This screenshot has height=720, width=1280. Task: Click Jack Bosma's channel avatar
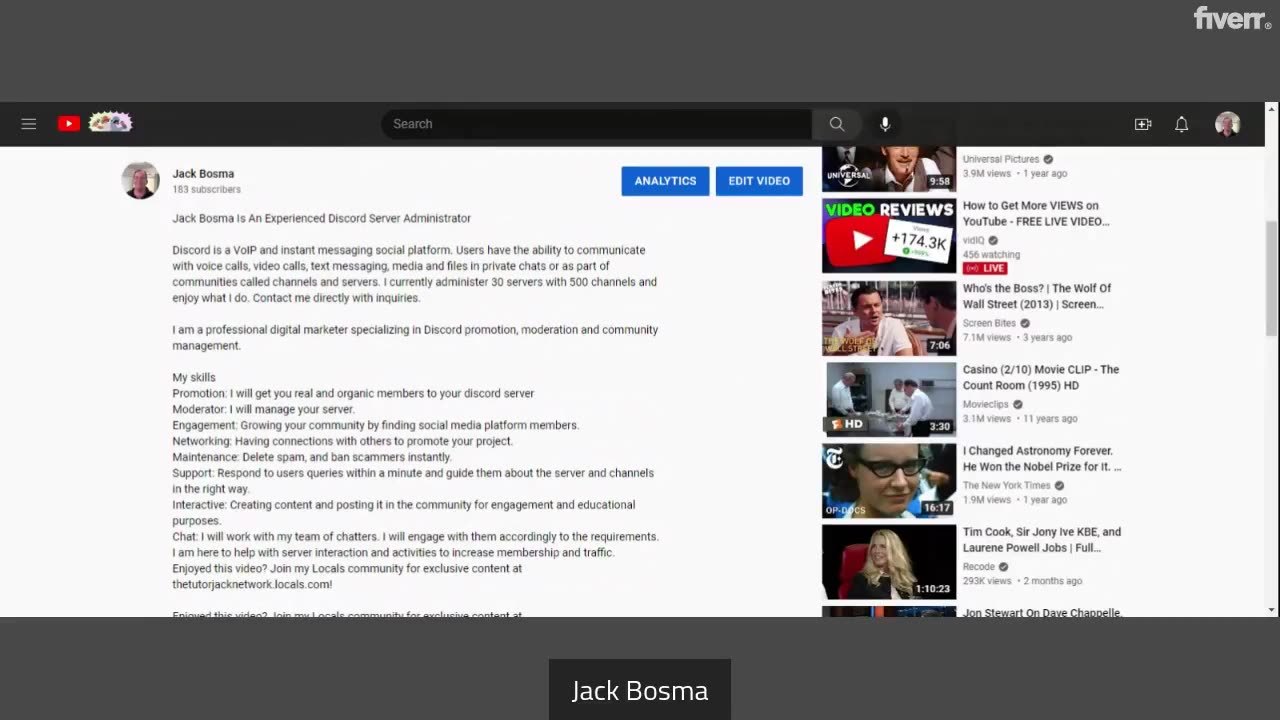(141, 181)
